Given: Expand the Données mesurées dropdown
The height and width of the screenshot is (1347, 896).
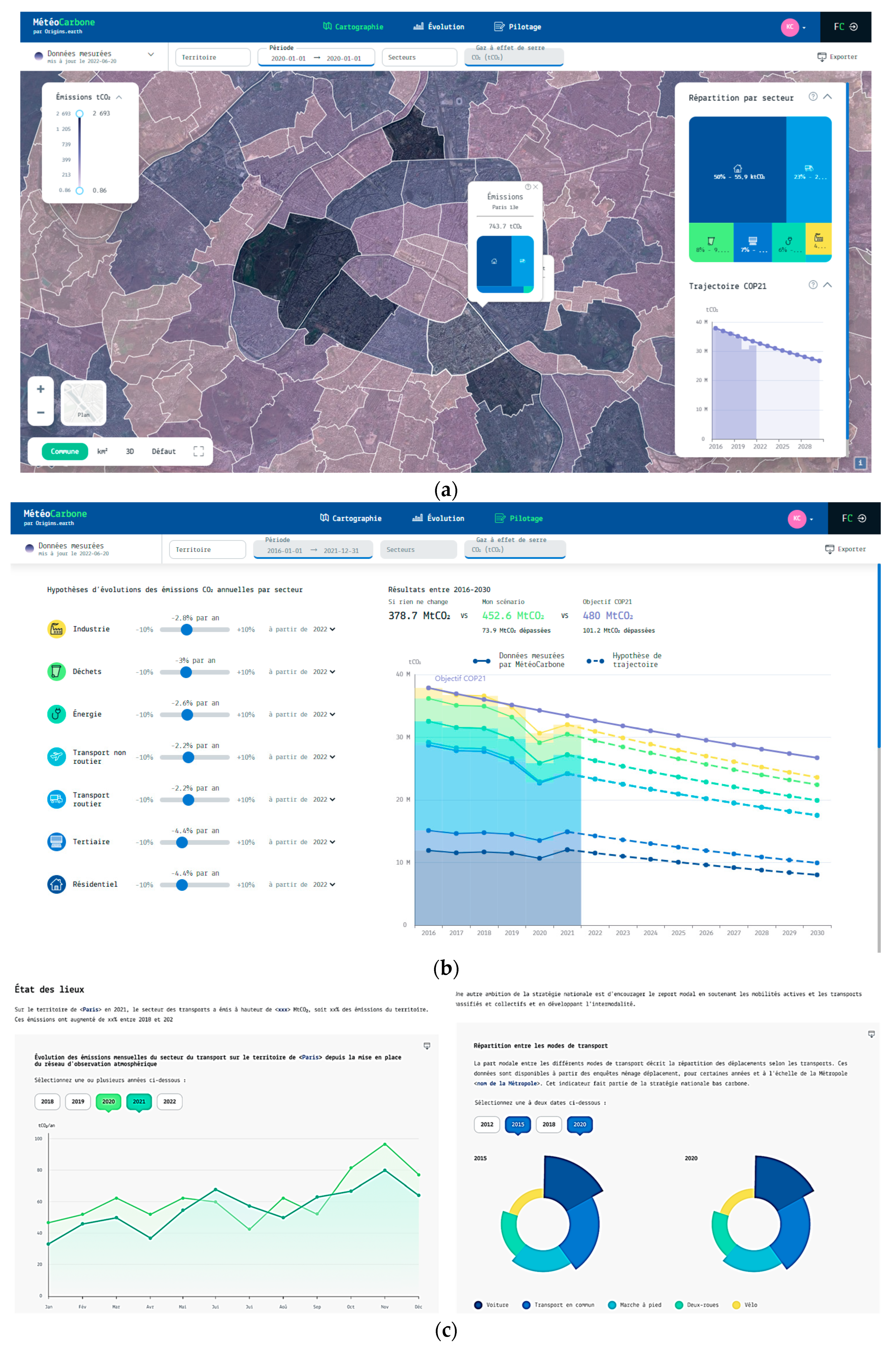Looking at the screenshot, I should (x=151, y=54).
